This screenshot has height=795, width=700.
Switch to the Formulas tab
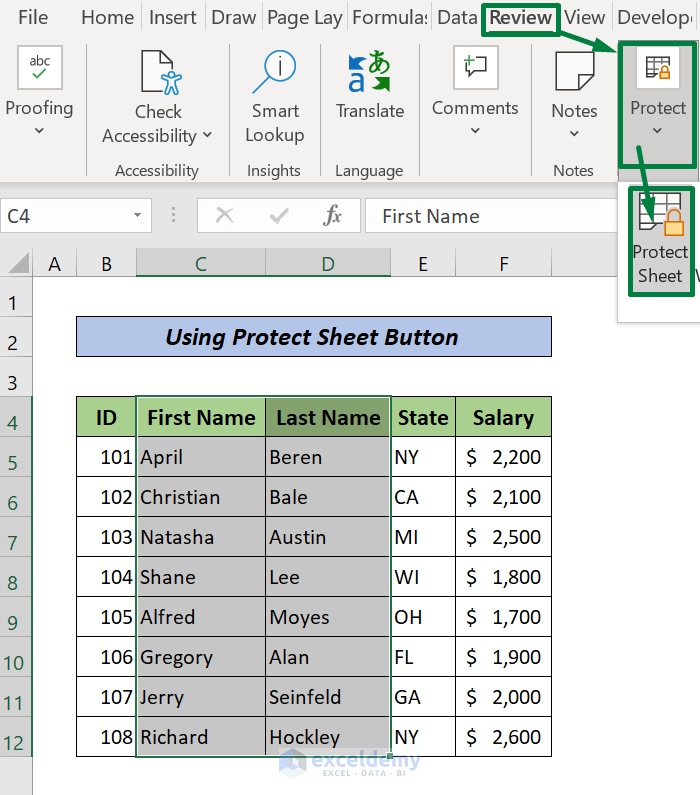tap(390, 17)
